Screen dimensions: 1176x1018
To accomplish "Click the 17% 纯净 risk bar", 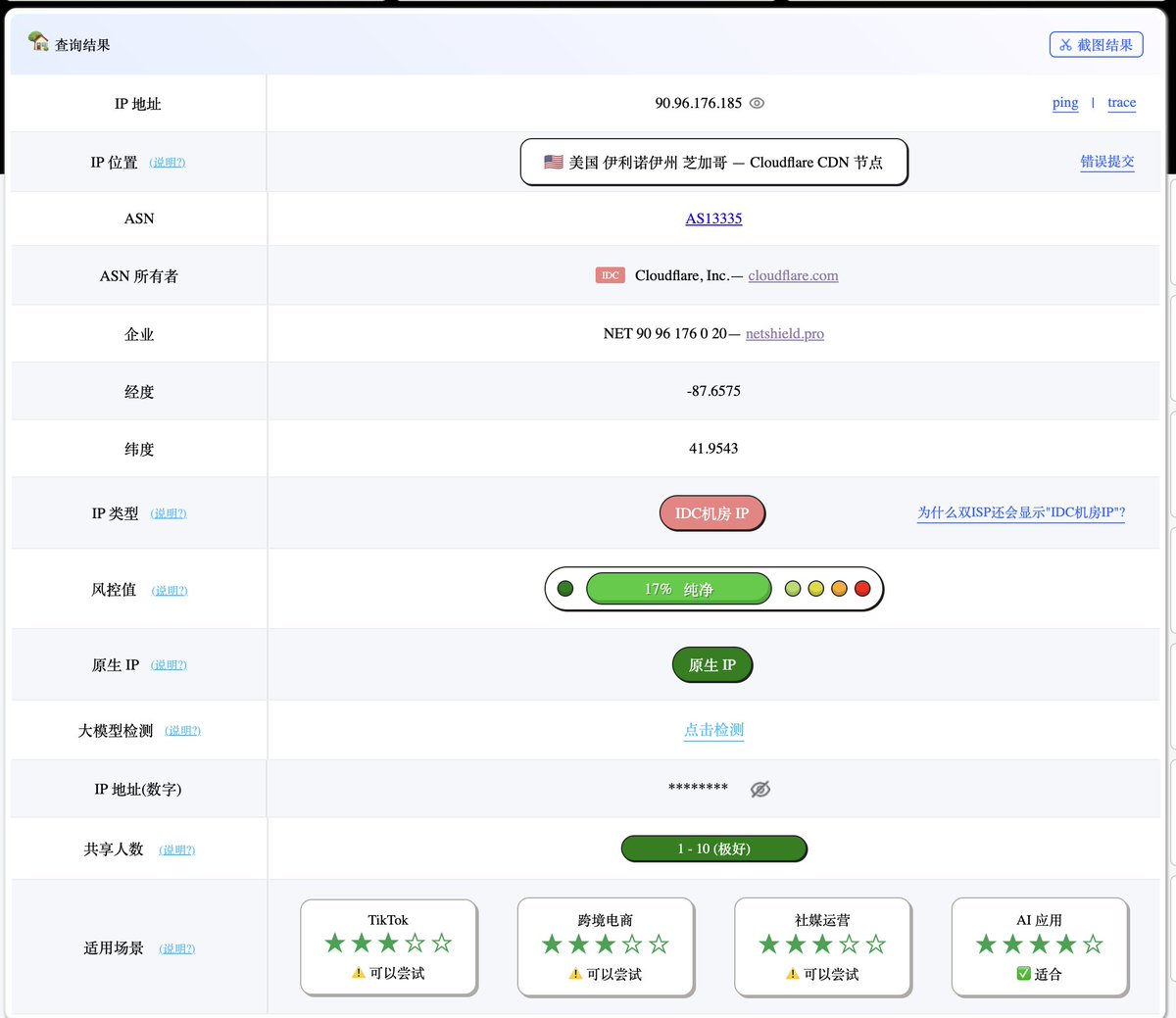I will pyautogui.click(x=678, y=589).
